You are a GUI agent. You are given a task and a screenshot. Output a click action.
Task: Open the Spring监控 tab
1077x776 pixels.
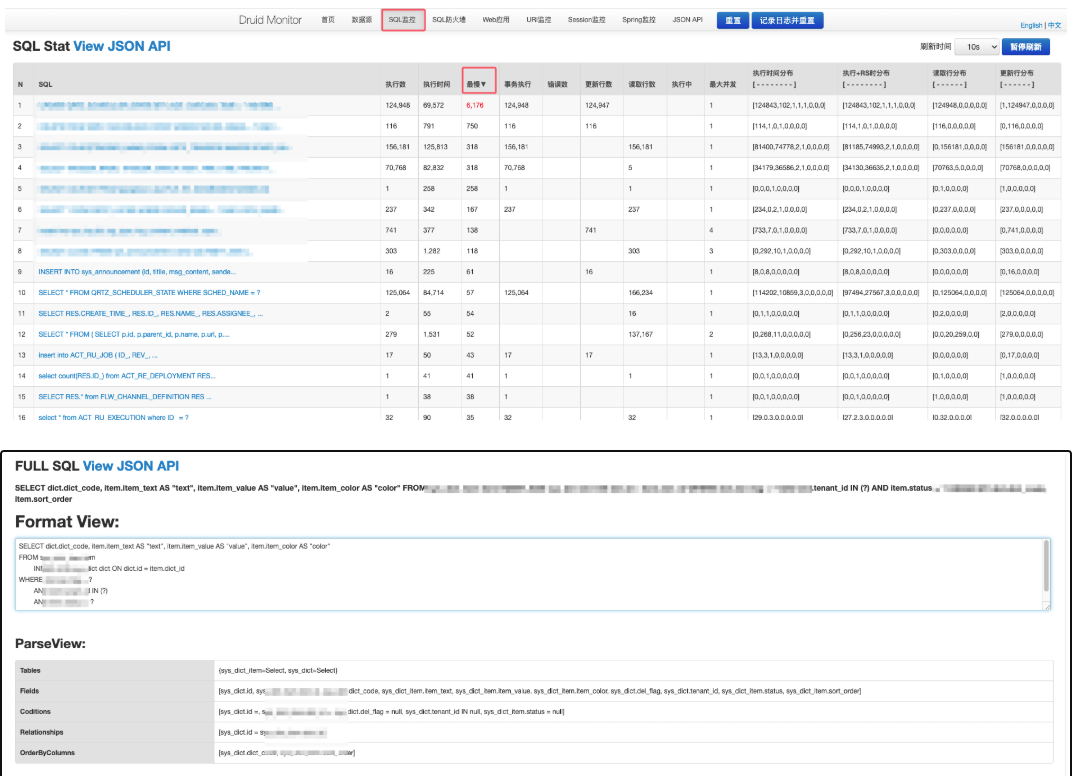[639, 20]
